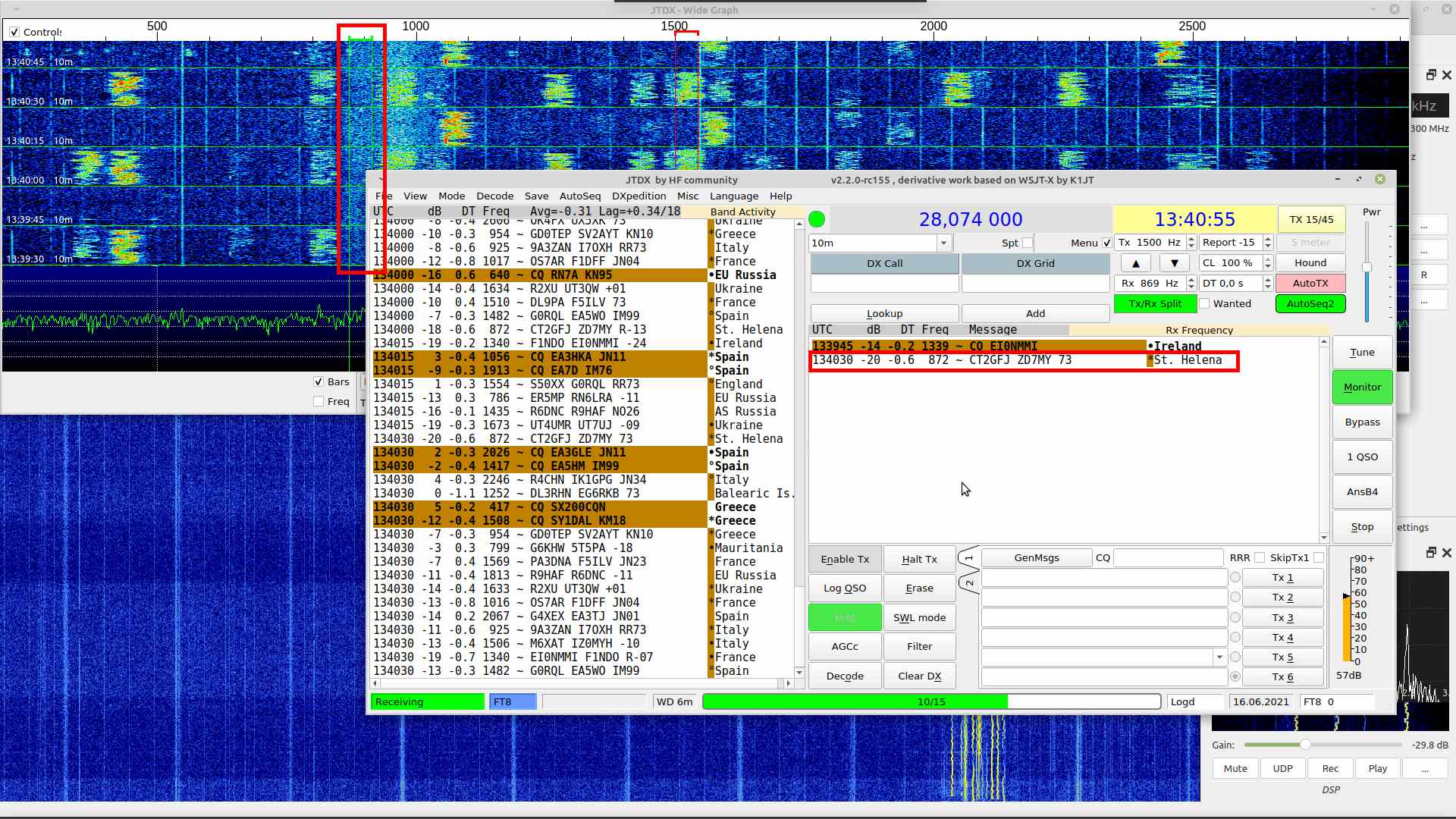Uncheck the Menu checkbox
Image resolution: width=1456 pixels, height=819 pixels.
[x=1106, y=243]
